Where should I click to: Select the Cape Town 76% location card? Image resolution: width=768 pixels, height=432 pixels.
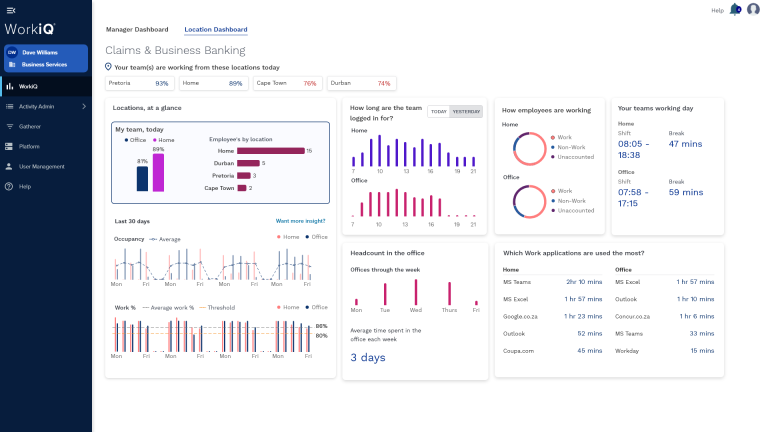(288, 83)
